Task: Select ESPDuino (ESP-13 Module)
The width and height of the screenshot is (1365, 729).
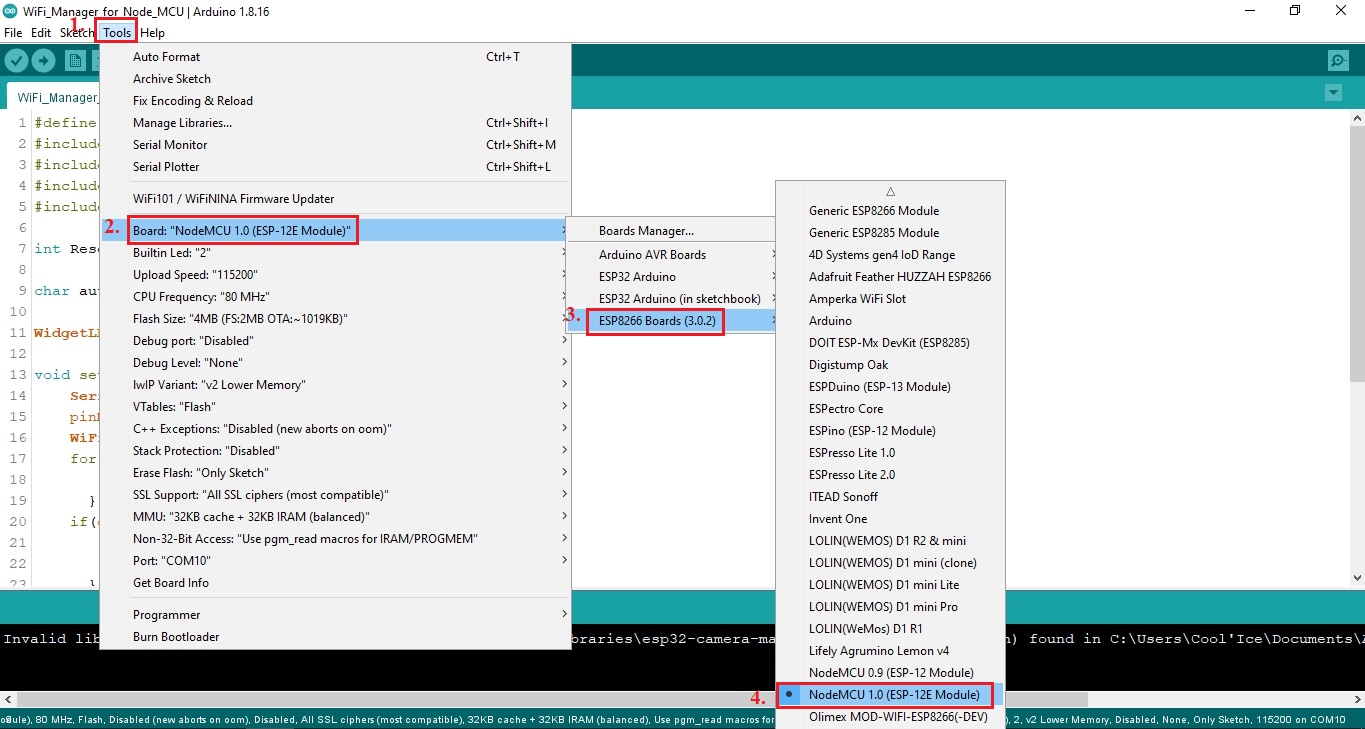Action: pos(890,387)
